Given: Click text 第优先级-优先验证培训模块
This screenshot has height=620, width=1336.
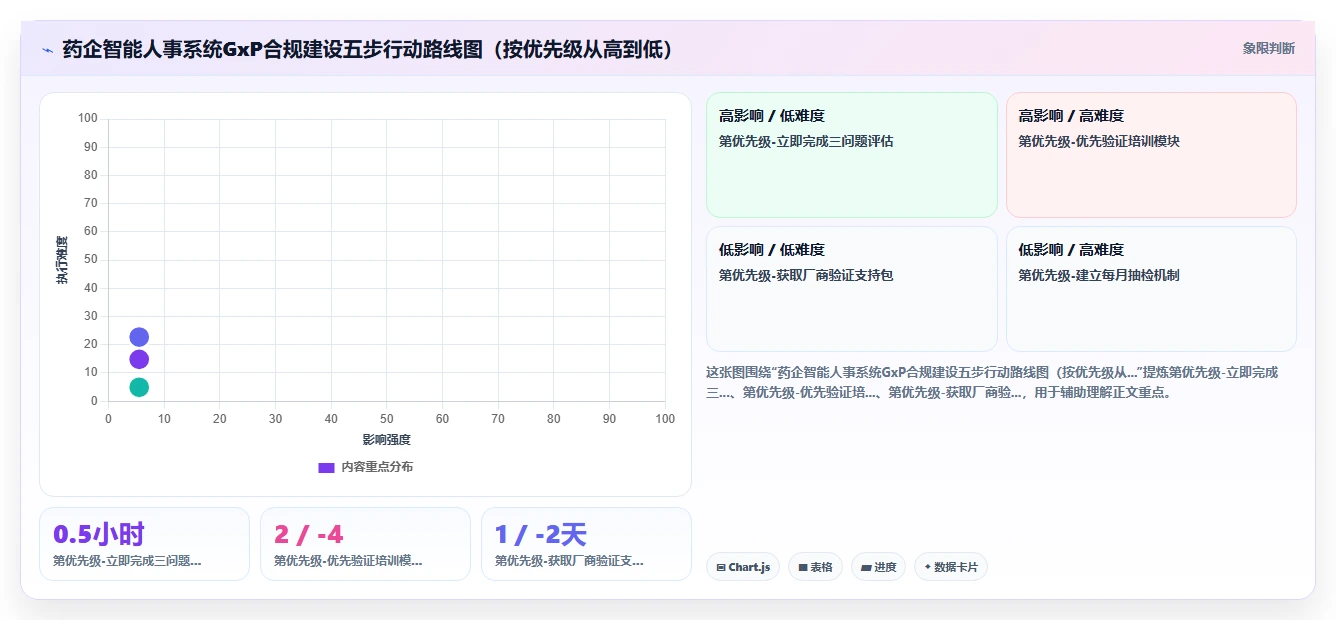Looking at the screenshot, I should (x=1099, y=141).
